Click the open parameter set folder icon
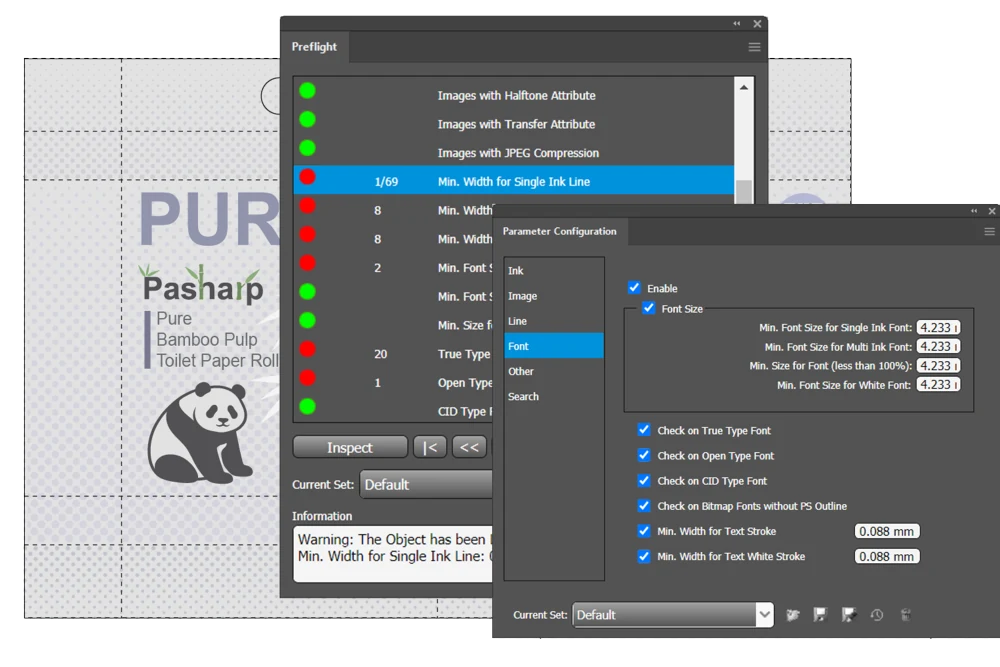Screen dimensions: 1000x667 tap(792, 615)
